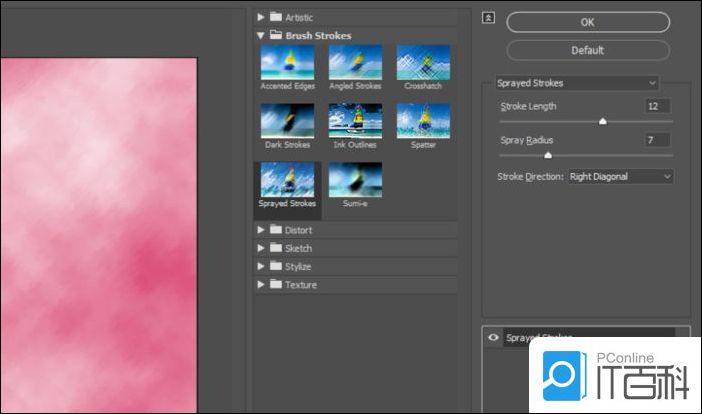The height and width of the screenshot is (414, 702).
Task: Choose the Spatter filter thumbnail
Action: click(422, 121)
